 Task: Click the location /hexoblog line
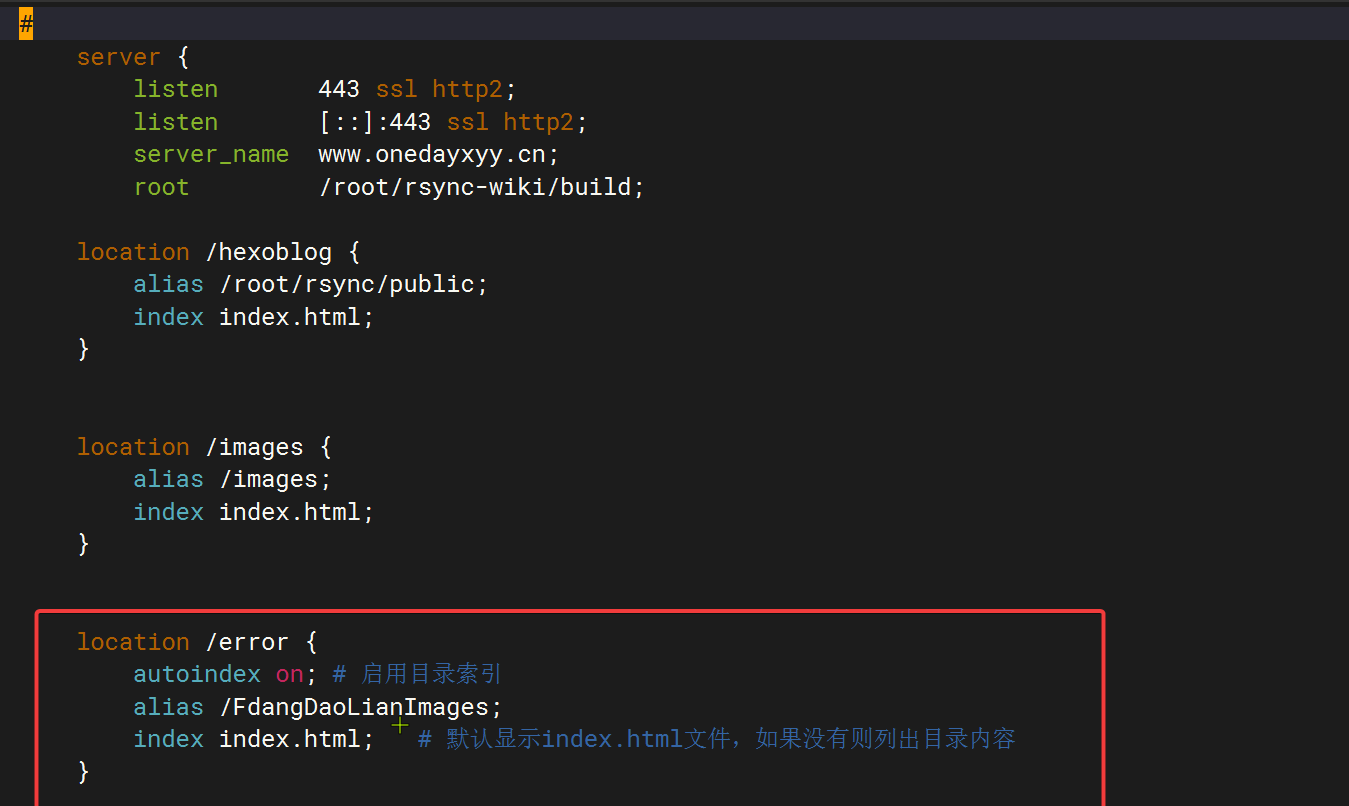(218, 252)
